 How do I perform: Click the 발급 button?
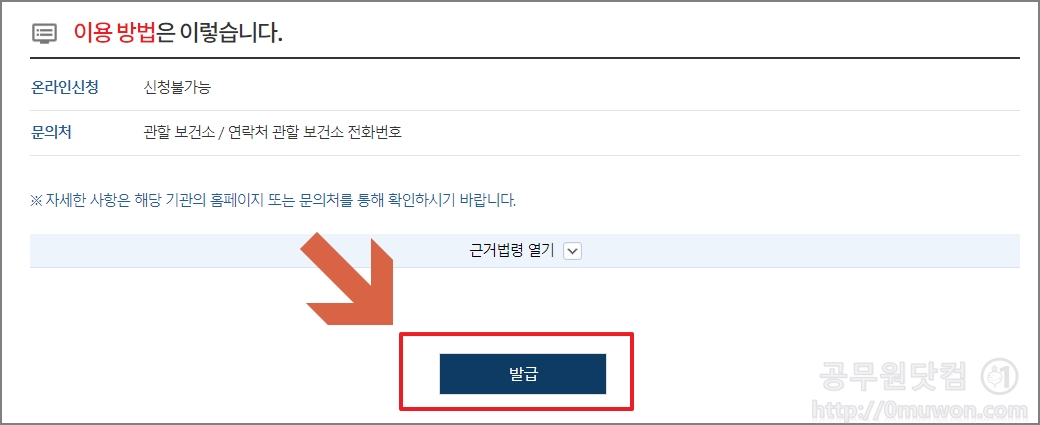(x=523, y=374)
